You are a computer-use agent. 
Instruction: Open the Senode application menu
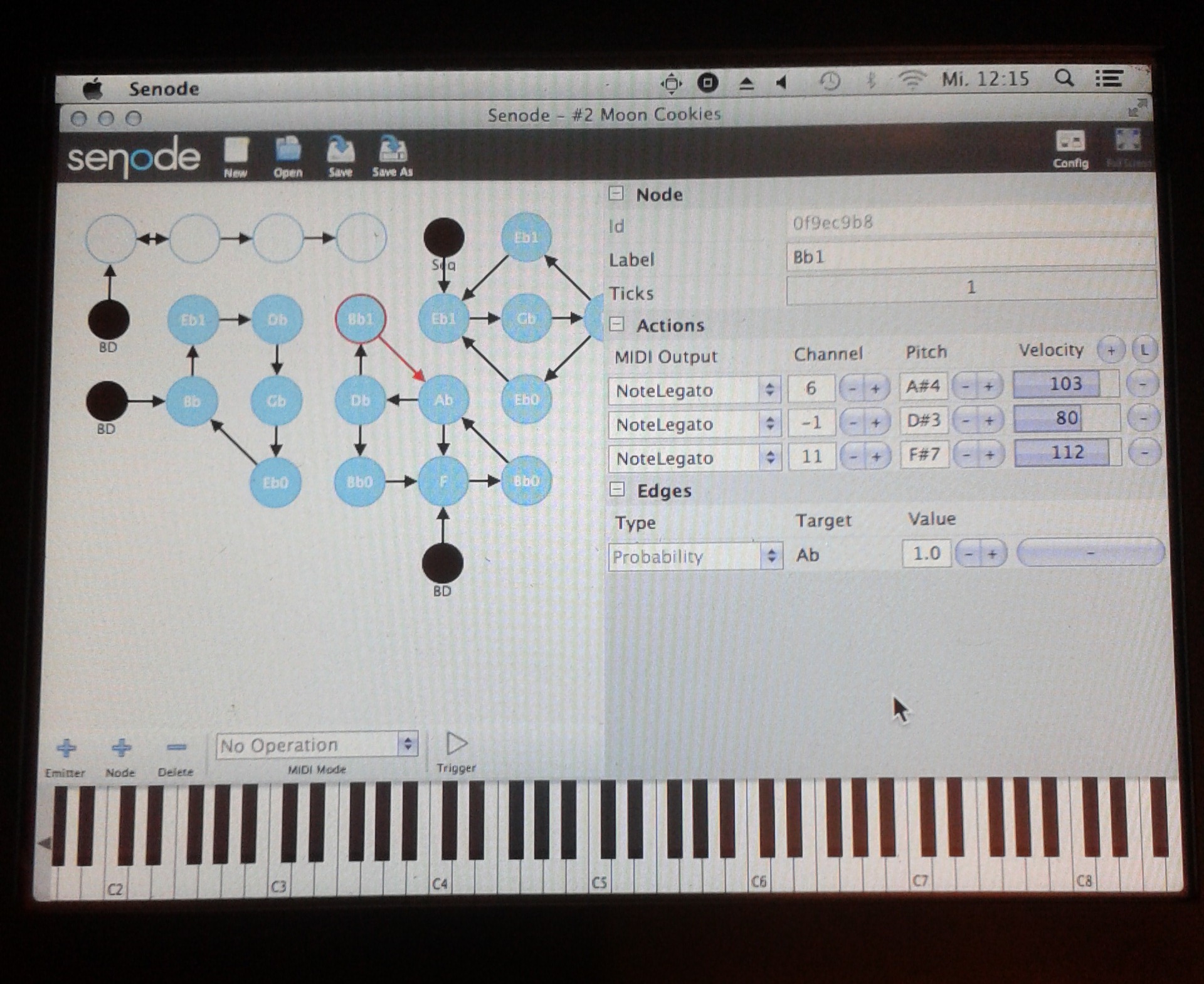[x=164, y=89]
